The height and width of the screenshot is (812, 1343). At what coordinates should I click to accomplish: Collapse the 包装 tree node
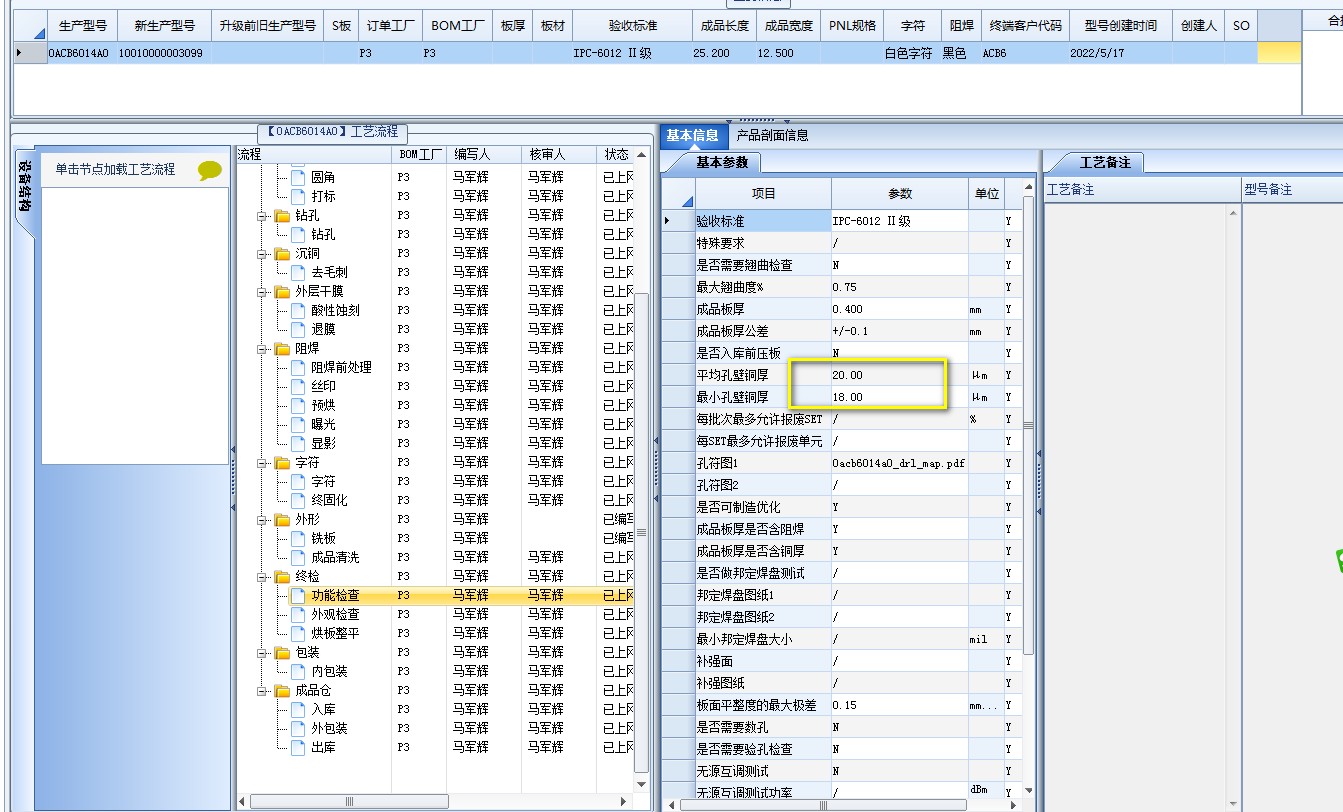[x=263, y=653]
